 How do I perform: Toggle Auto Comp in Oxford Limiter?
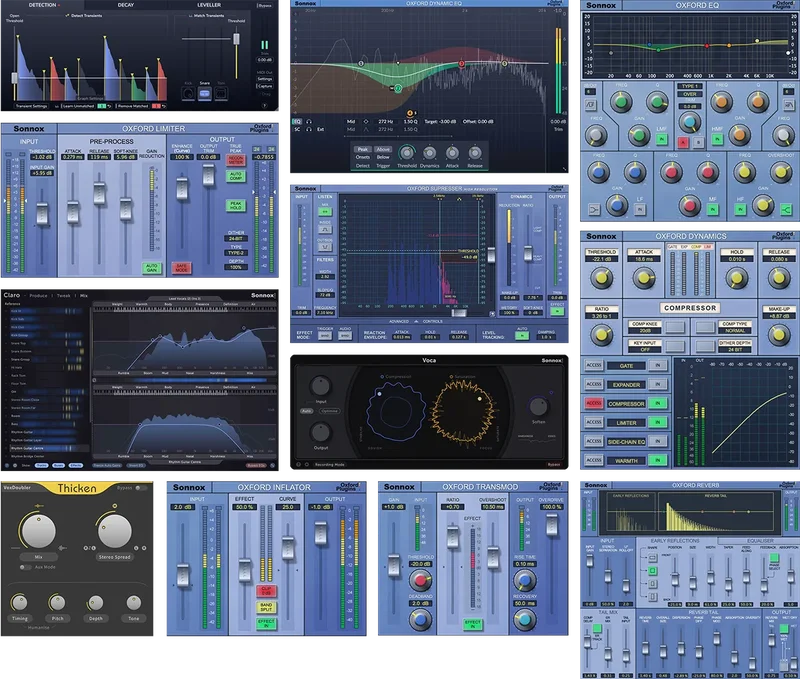point(235,176)
